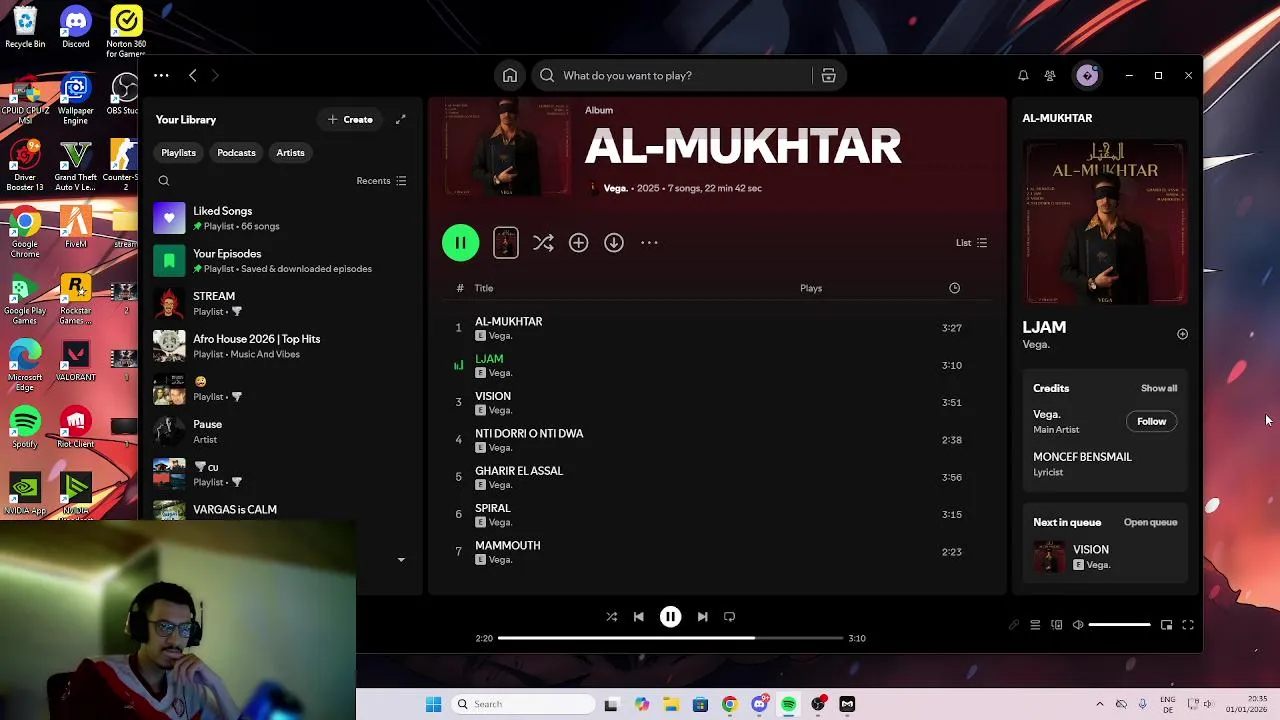Viewport: 1280px width, 720px height.
Task: Open the Recents sort dropdown
Action: [381, 181]
